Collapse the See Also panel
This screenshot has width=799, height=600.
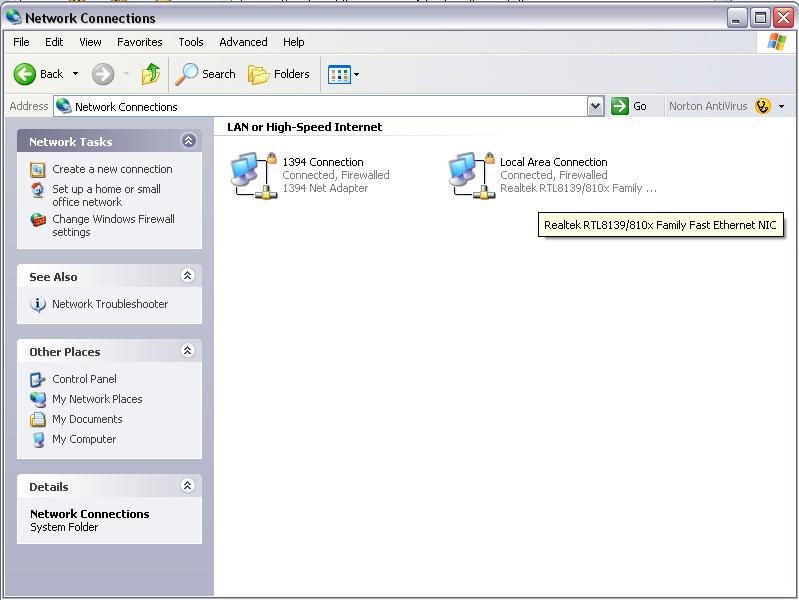coord(188,275)
